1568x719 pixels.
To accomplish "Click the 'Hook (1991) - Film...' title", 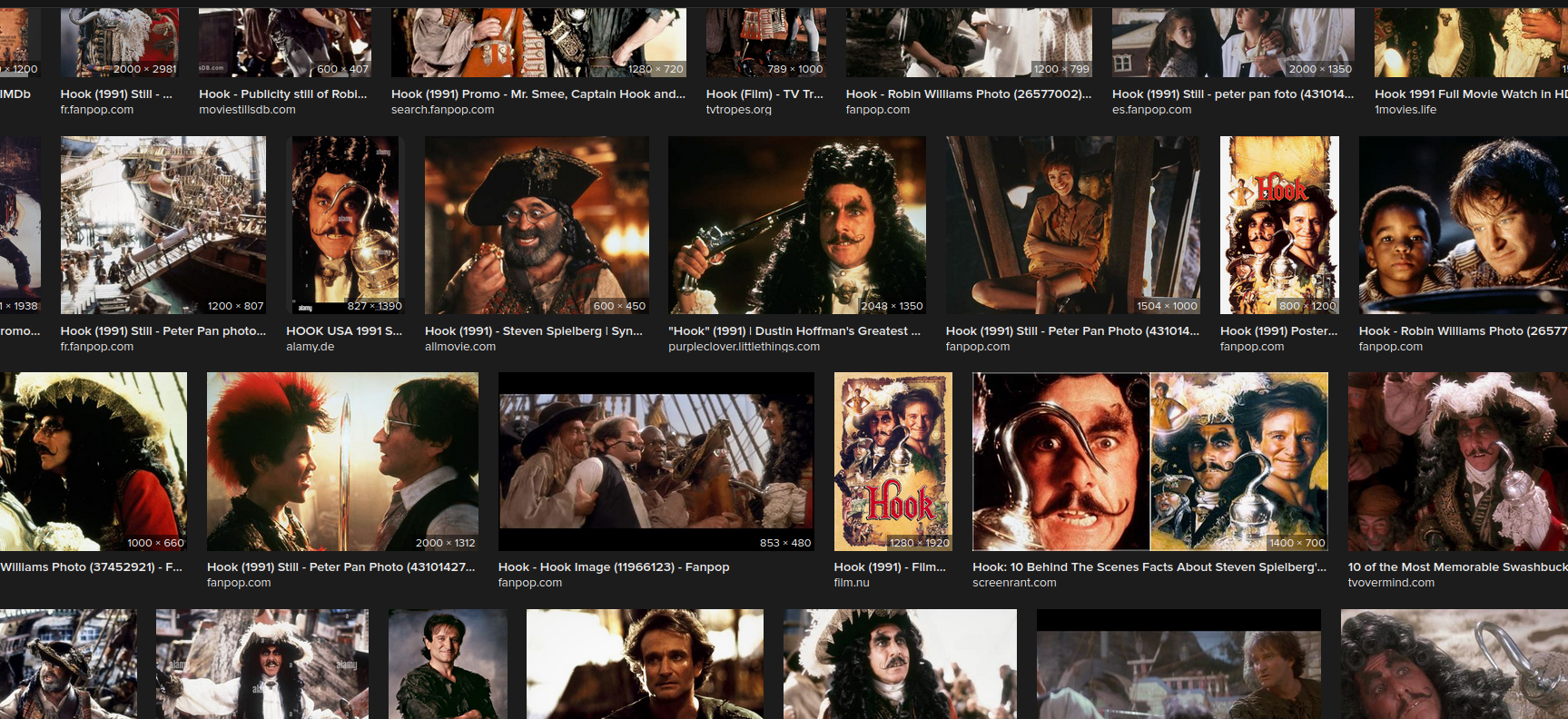I will click(x=890, y=566).
